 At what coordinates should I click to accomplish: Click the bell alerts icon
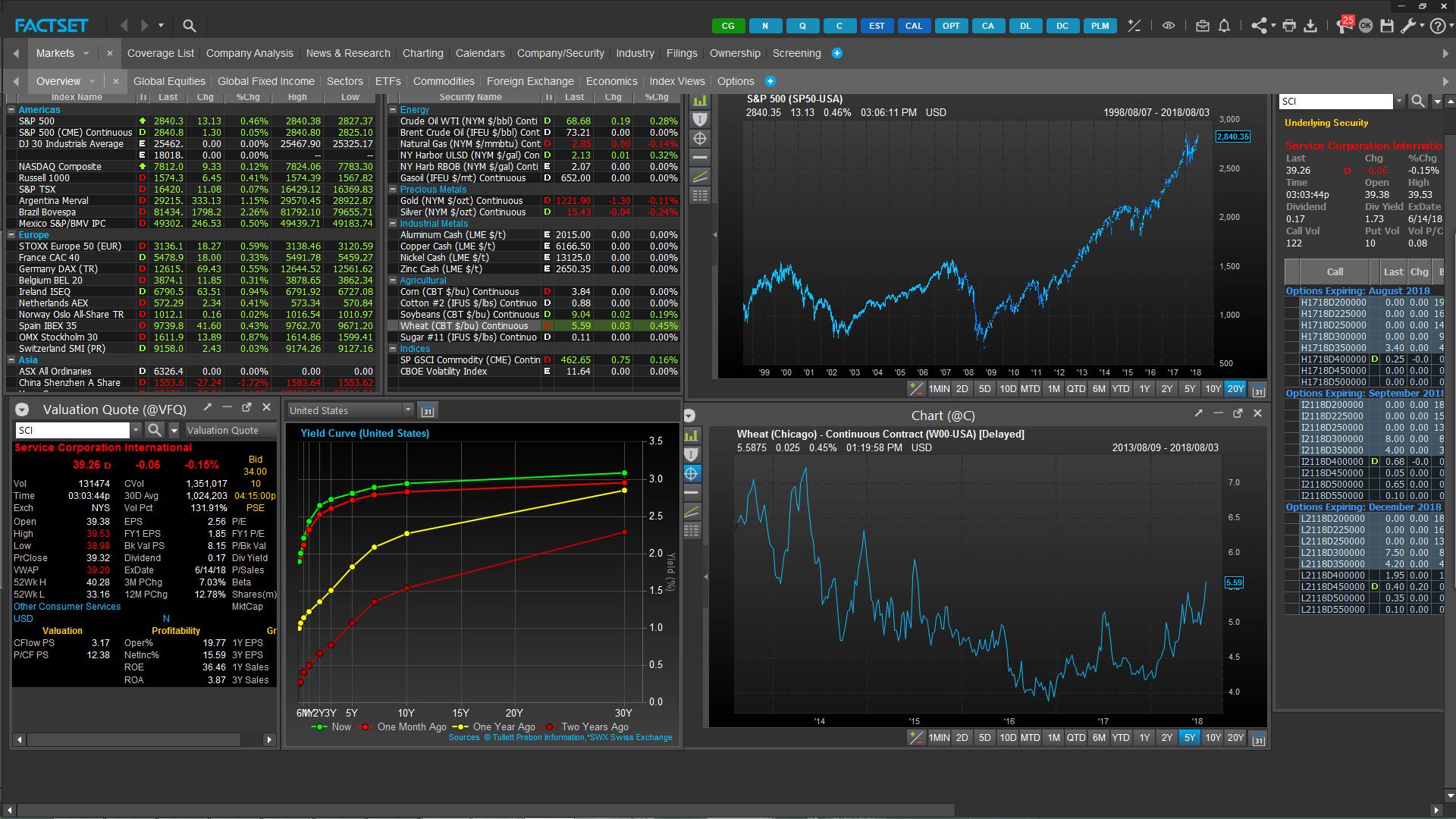coord(1224,26)
